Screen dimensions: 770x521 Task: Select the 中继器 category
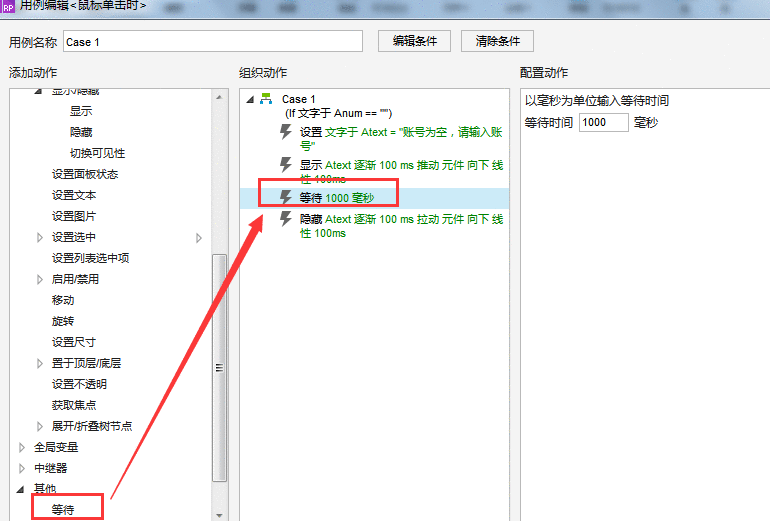[51, 468]
